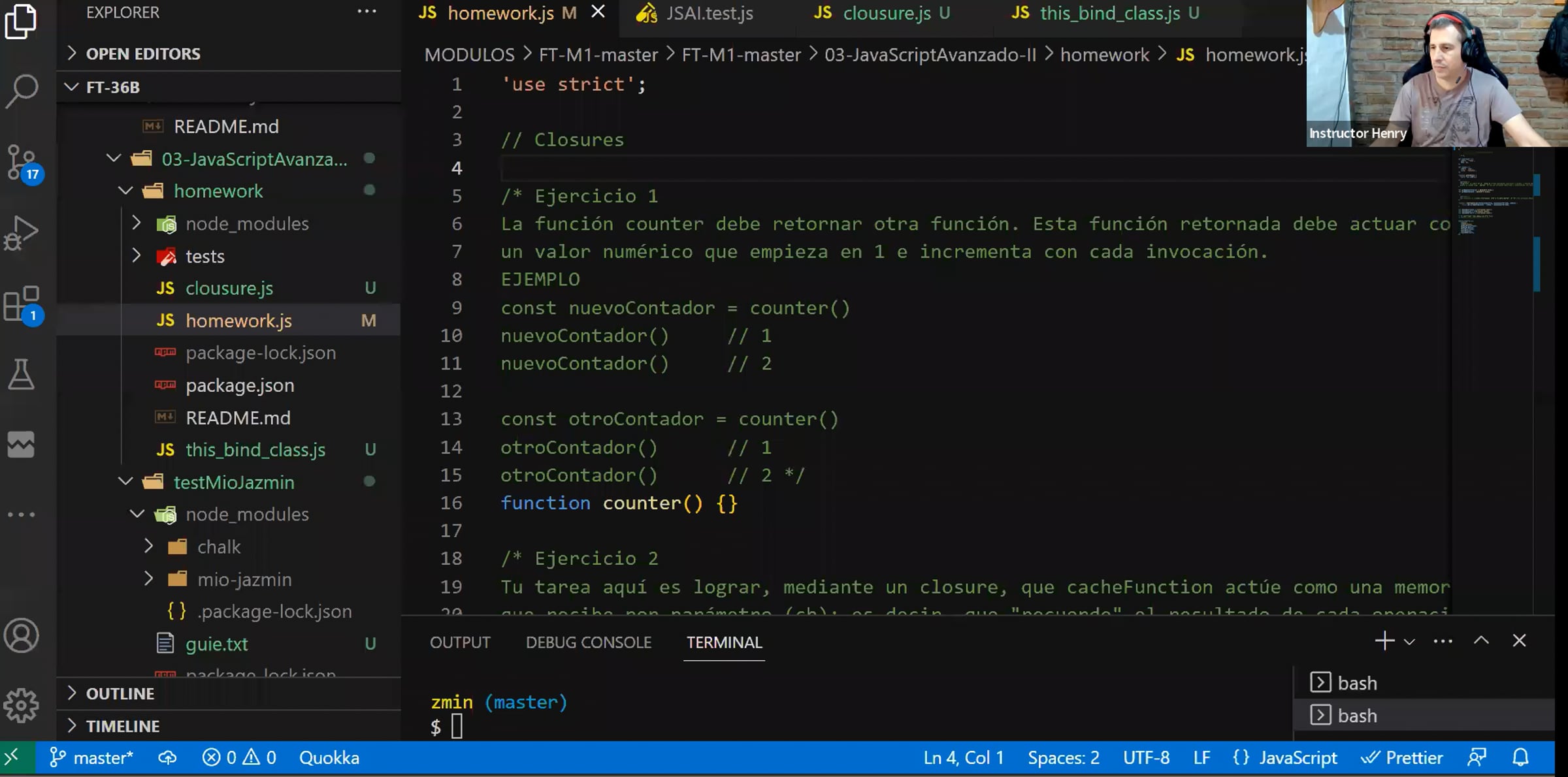Open Run and Debug view

pos(22,232)
